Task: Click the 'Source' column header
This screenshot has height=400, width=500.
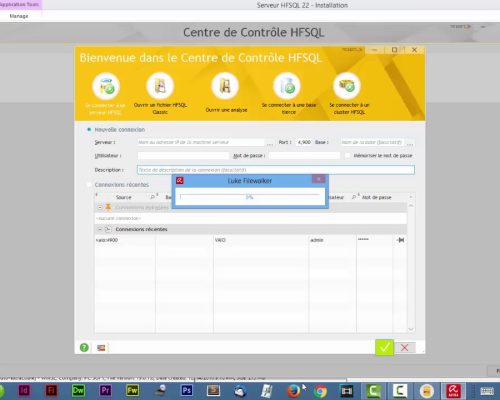Action: (123, 197)
